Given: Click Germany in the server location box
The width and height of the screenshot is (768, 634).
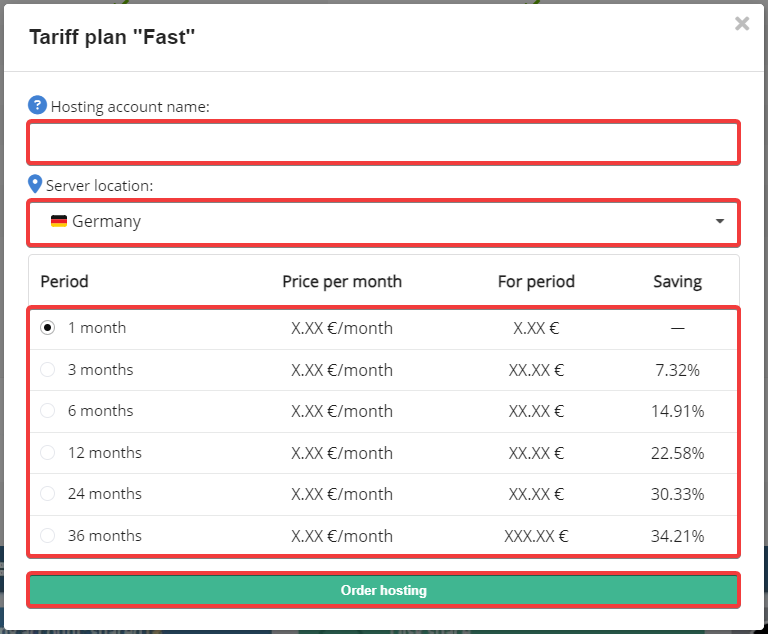Looking at the screenshot, I should coord(106,222).
